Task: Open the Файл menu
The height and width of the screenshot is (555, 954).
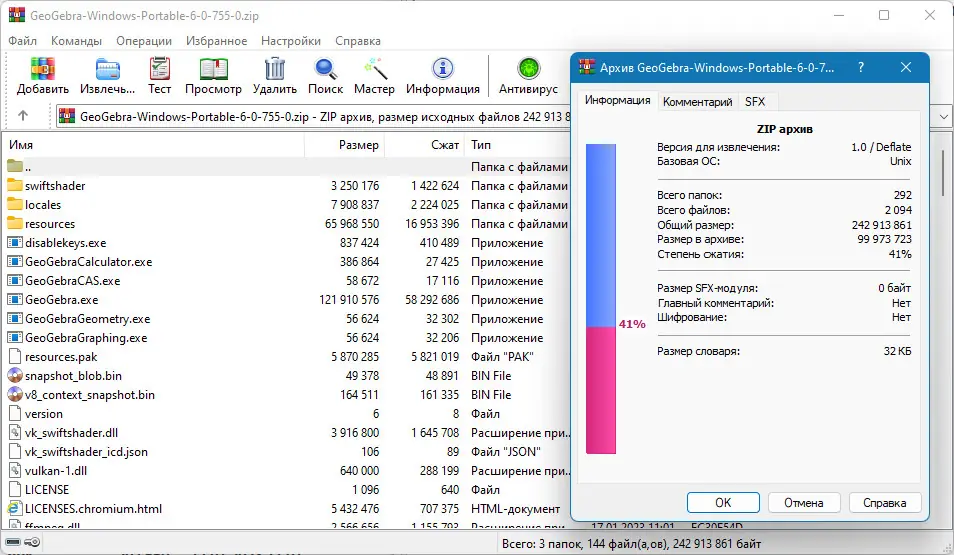Action: coord(23,41)
